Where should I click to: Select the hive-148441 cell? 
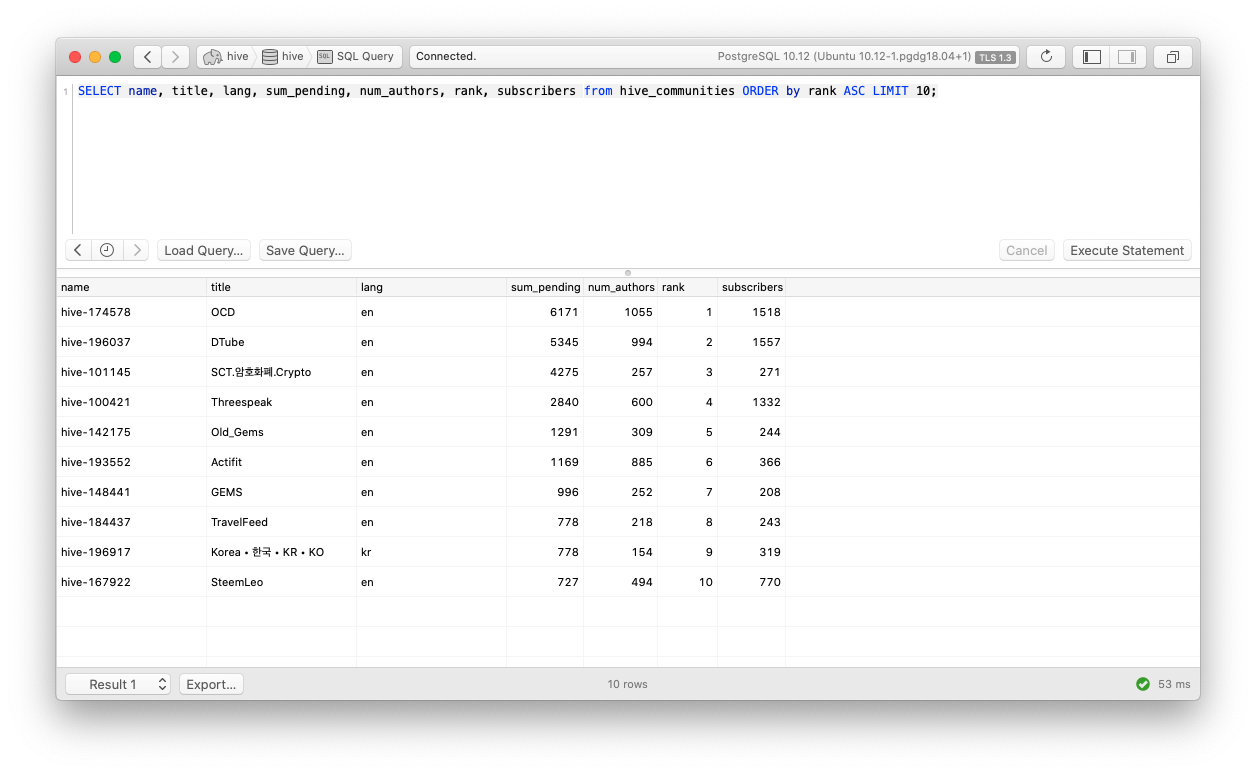(x=131, y=492)
